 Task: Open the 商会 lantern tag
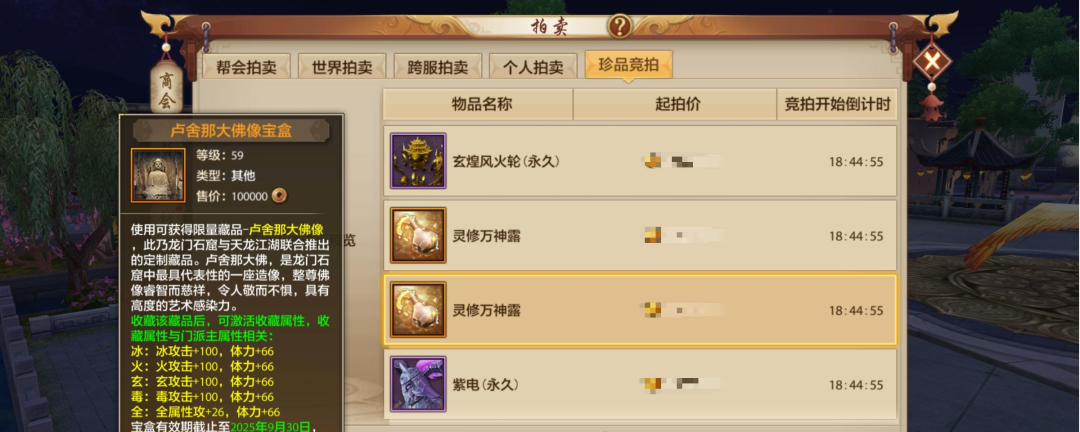(x=167, y=89)
